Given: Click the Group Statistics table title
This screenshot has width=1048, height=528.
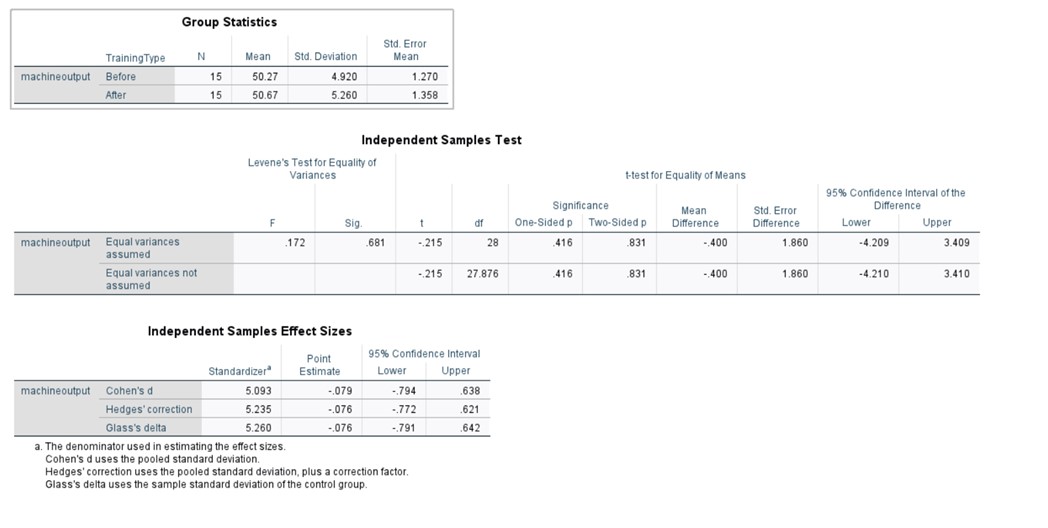Looking at the screenshot, I should point(229,22).
